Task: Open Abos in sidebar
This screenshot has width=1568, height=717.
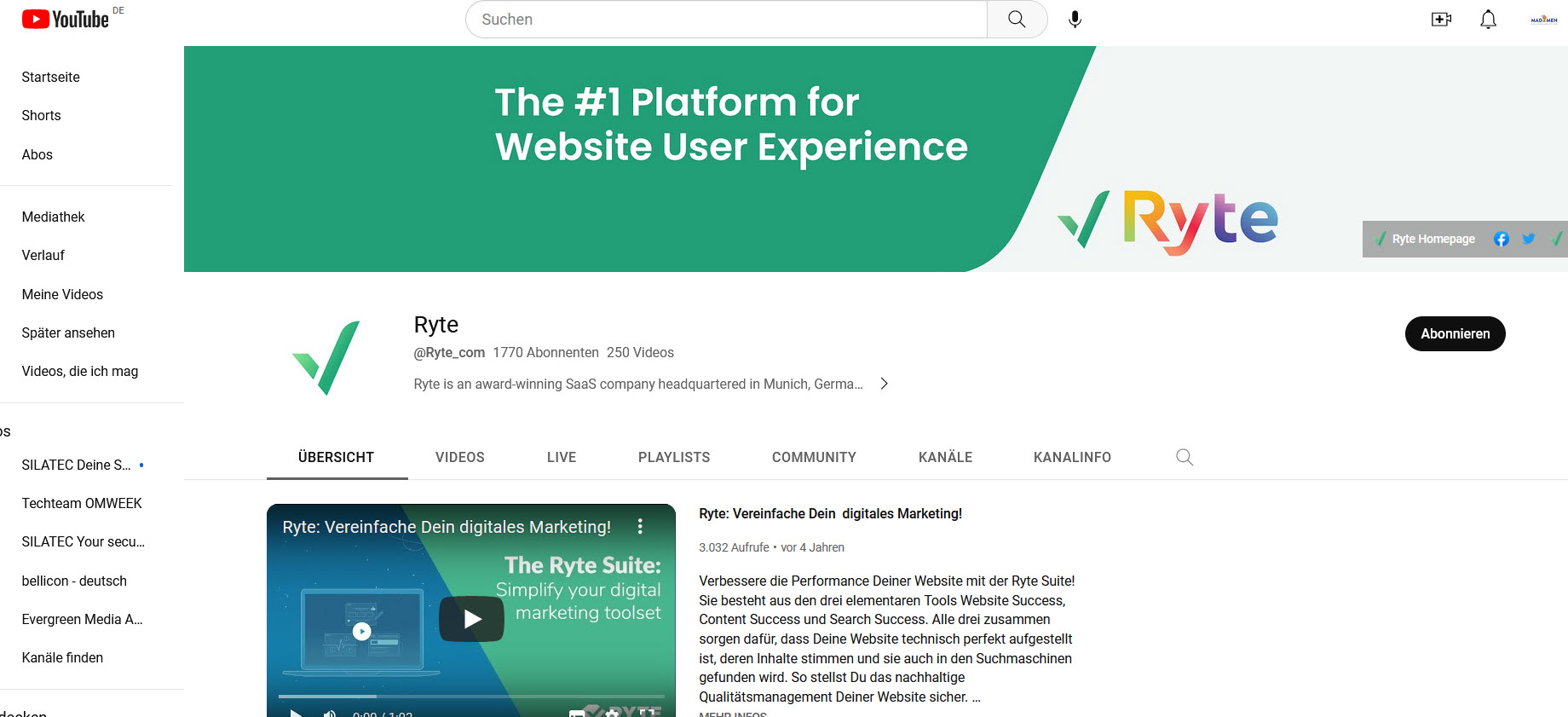Action: (x=37, y=154)
